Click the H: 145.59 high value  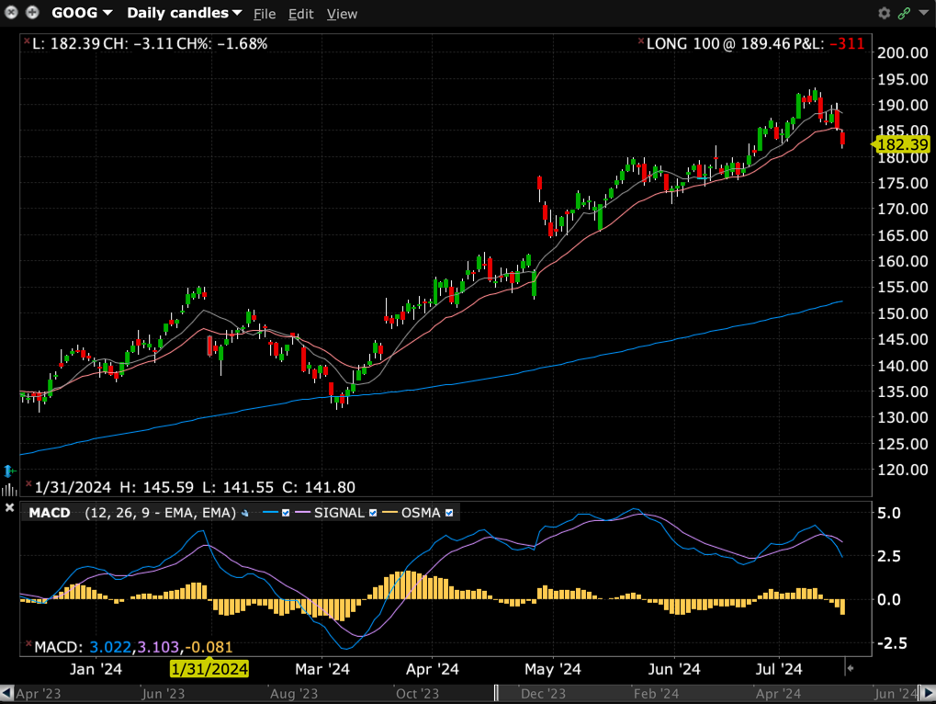point(156,487)
